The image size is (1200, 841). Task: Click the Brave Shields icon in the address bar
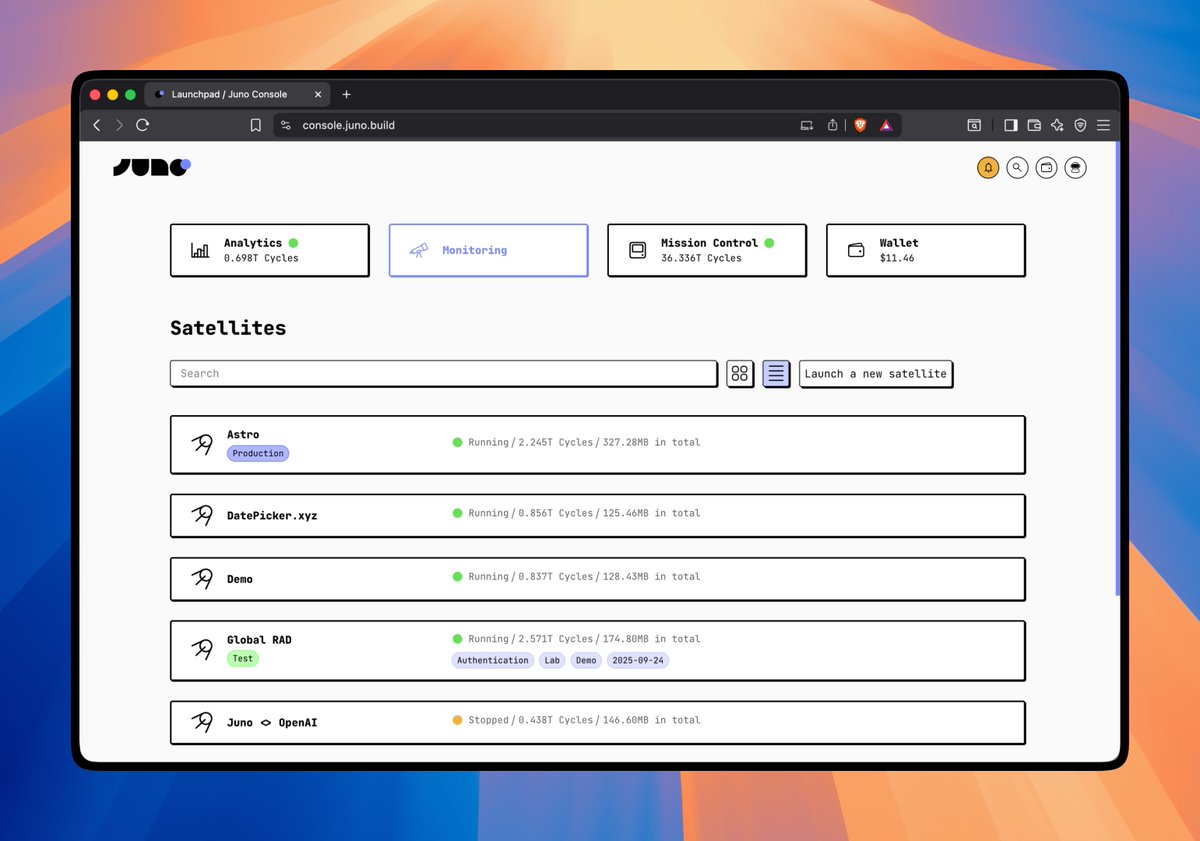pyautogui.click(x=860, y=125)
